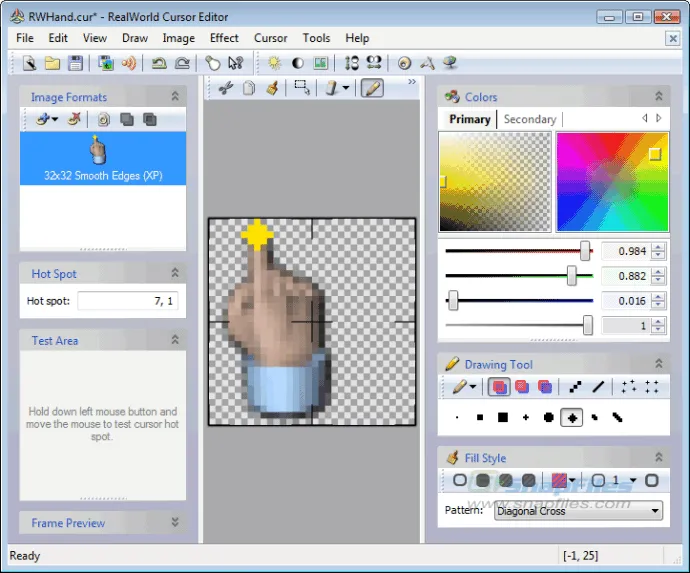The image size is (690, 573).
Task: Select the third hatched fill style button
Action: click(x=506, y=481)
